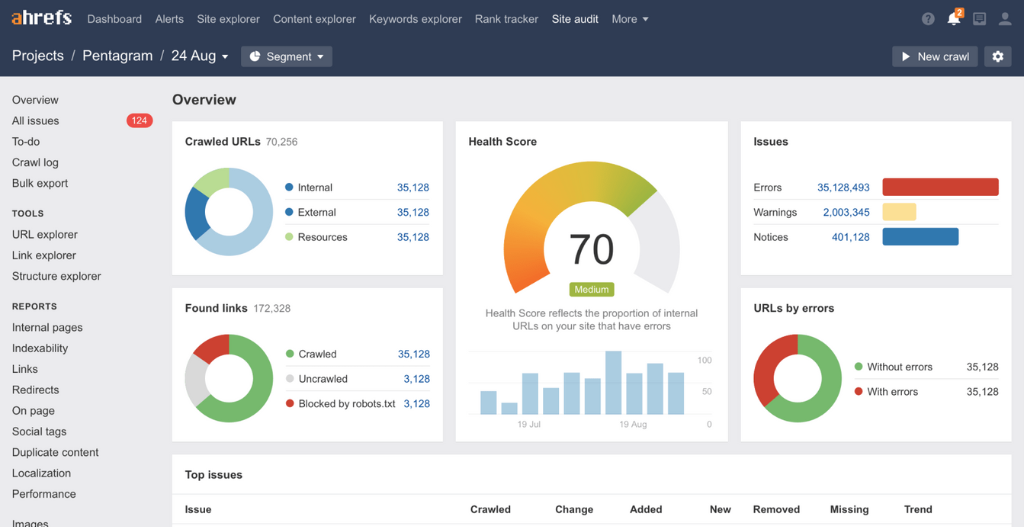
Task: Open the Errors count 35,128,493 link
Action: (x=843, y=187)
